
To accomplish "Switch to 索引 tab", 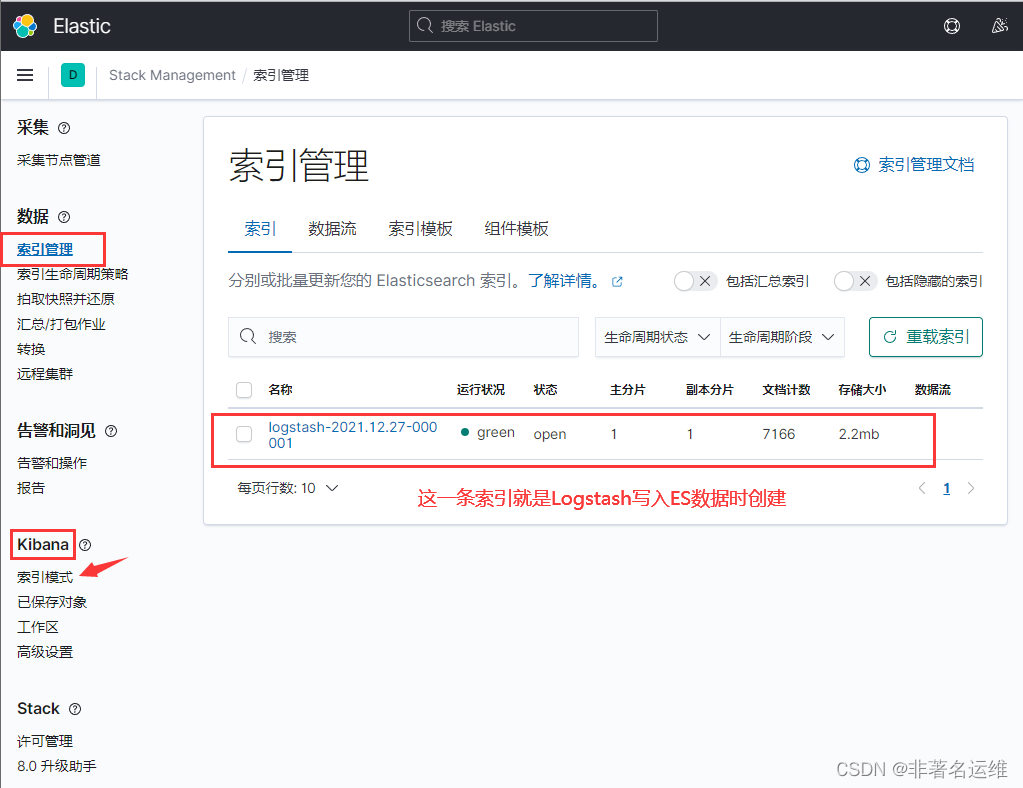I will point(260,229).
